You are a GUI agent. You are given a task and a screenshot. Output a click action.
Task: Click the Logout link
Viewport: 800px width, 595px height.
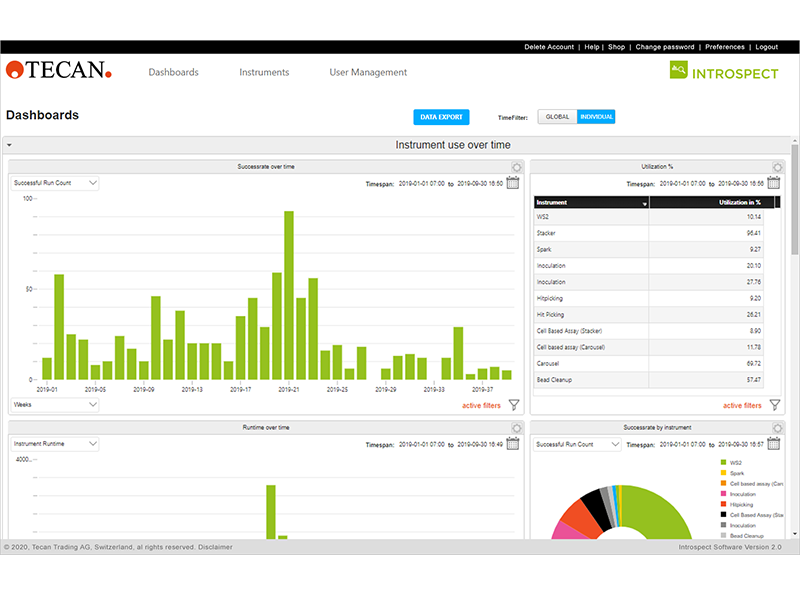point(766,47)
